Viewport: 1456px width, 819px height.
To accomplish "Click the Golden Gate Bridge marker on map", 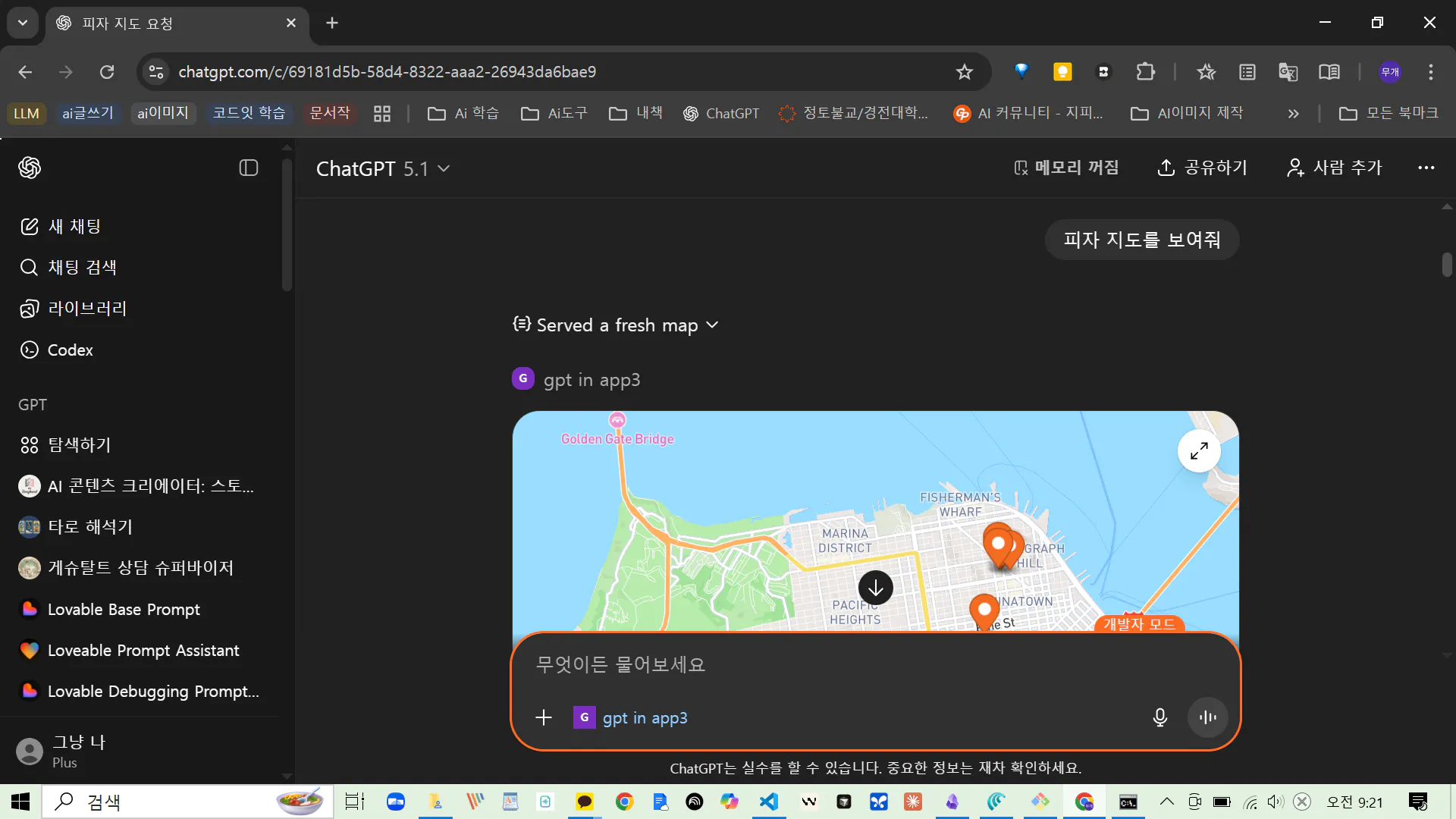I will coord(617,420).
